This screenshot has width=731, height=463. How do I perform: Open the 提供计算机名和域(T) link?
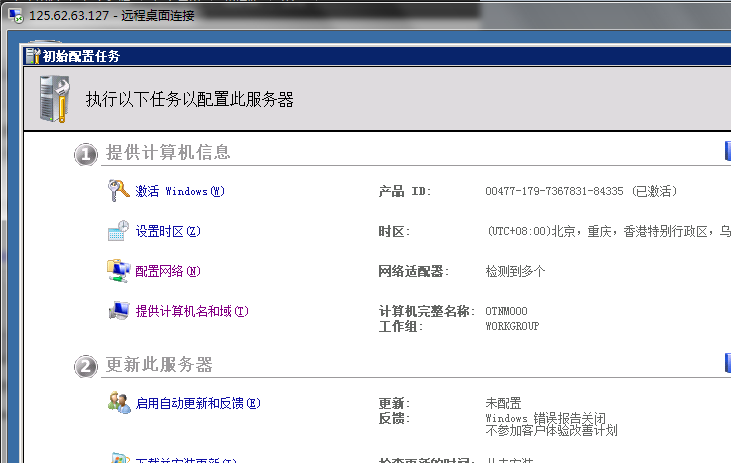tap(192, 311)
